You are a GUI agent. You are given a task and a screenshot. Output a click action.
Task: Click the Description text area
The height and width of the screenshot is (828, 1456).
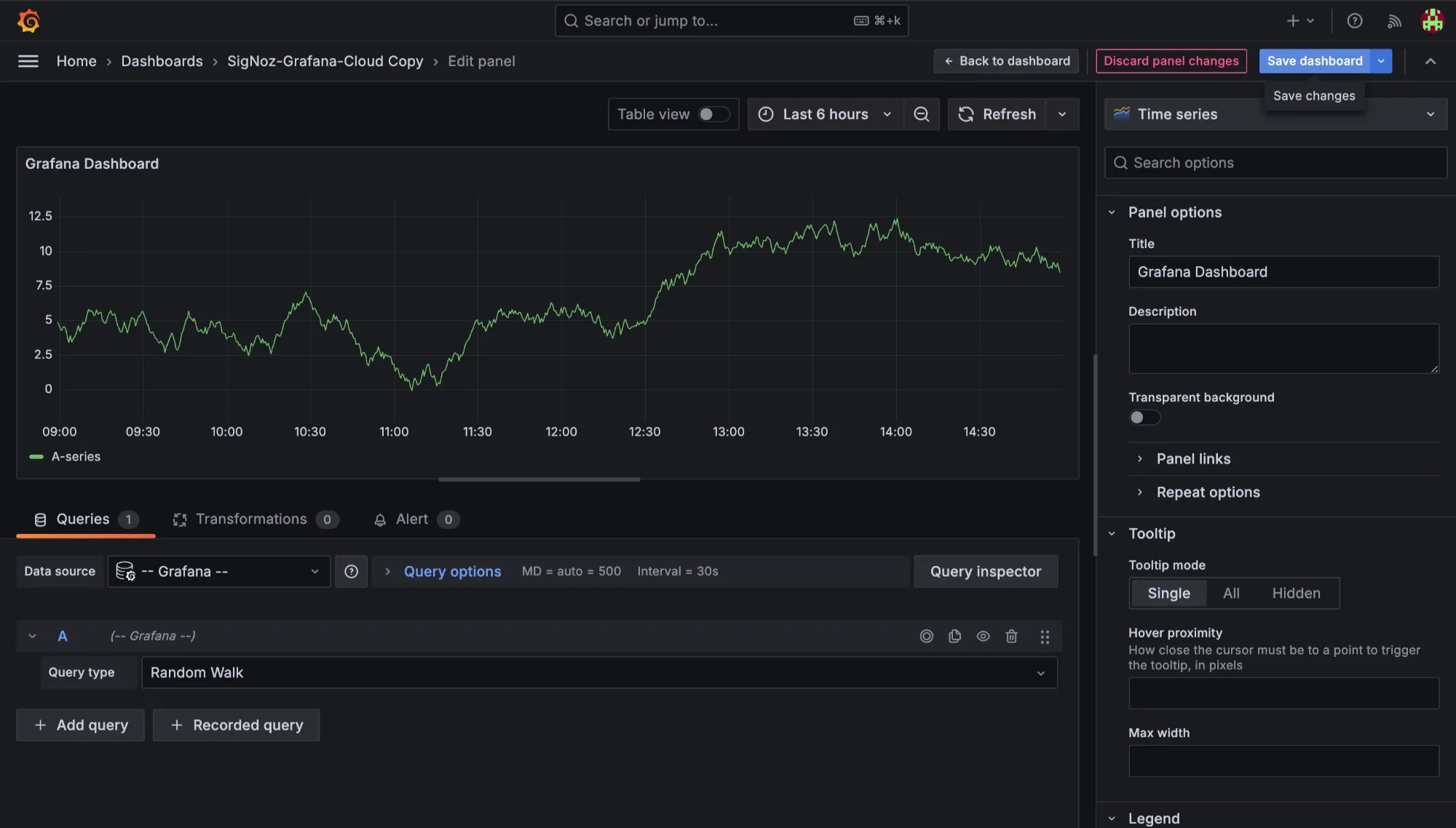coord(1283,349)
